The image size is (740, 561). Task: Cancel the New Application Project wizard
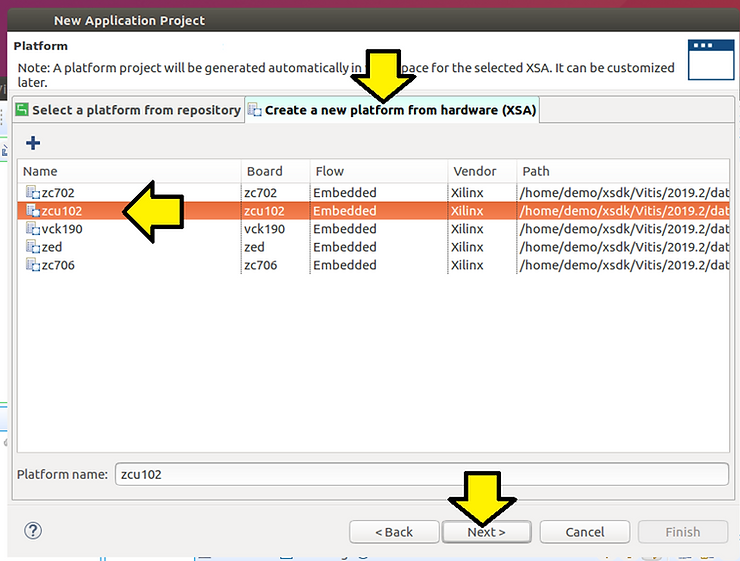[x=584, y=532]
